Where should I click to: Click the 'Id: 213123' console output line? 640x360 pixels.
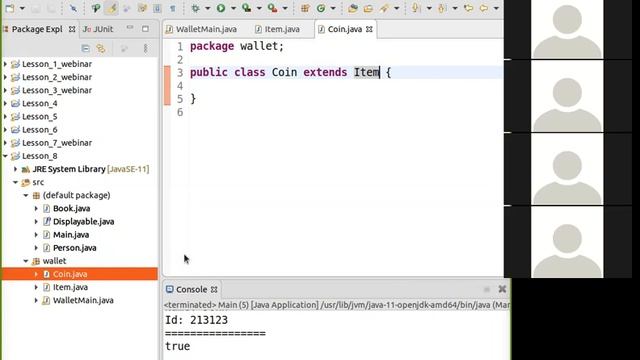tap(196, 320)
